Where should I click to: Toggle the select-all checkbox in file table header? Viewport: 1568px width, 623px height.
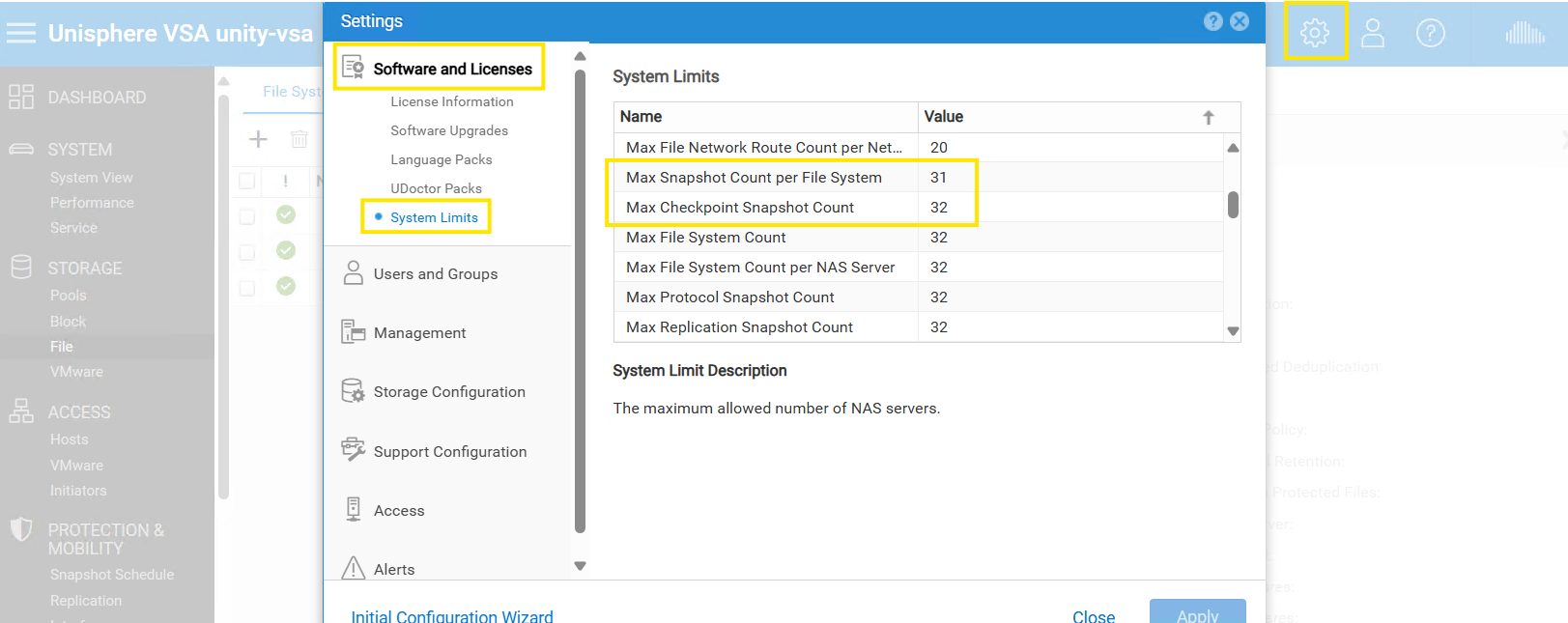247,181
